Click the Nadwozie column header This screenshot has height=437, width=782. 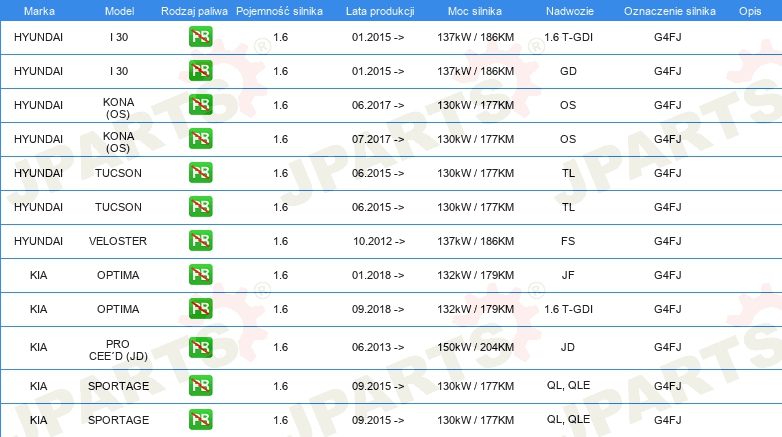570,11
